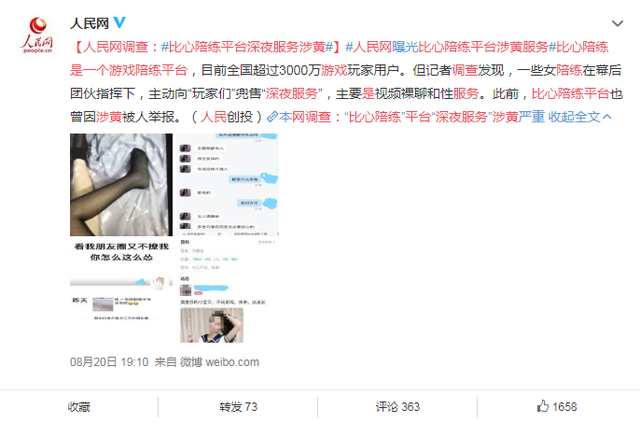Screen dimensions: 640x423
Task: Click the 转发 73 repost button
Action: pyautogui.click(x=238, y=407)
